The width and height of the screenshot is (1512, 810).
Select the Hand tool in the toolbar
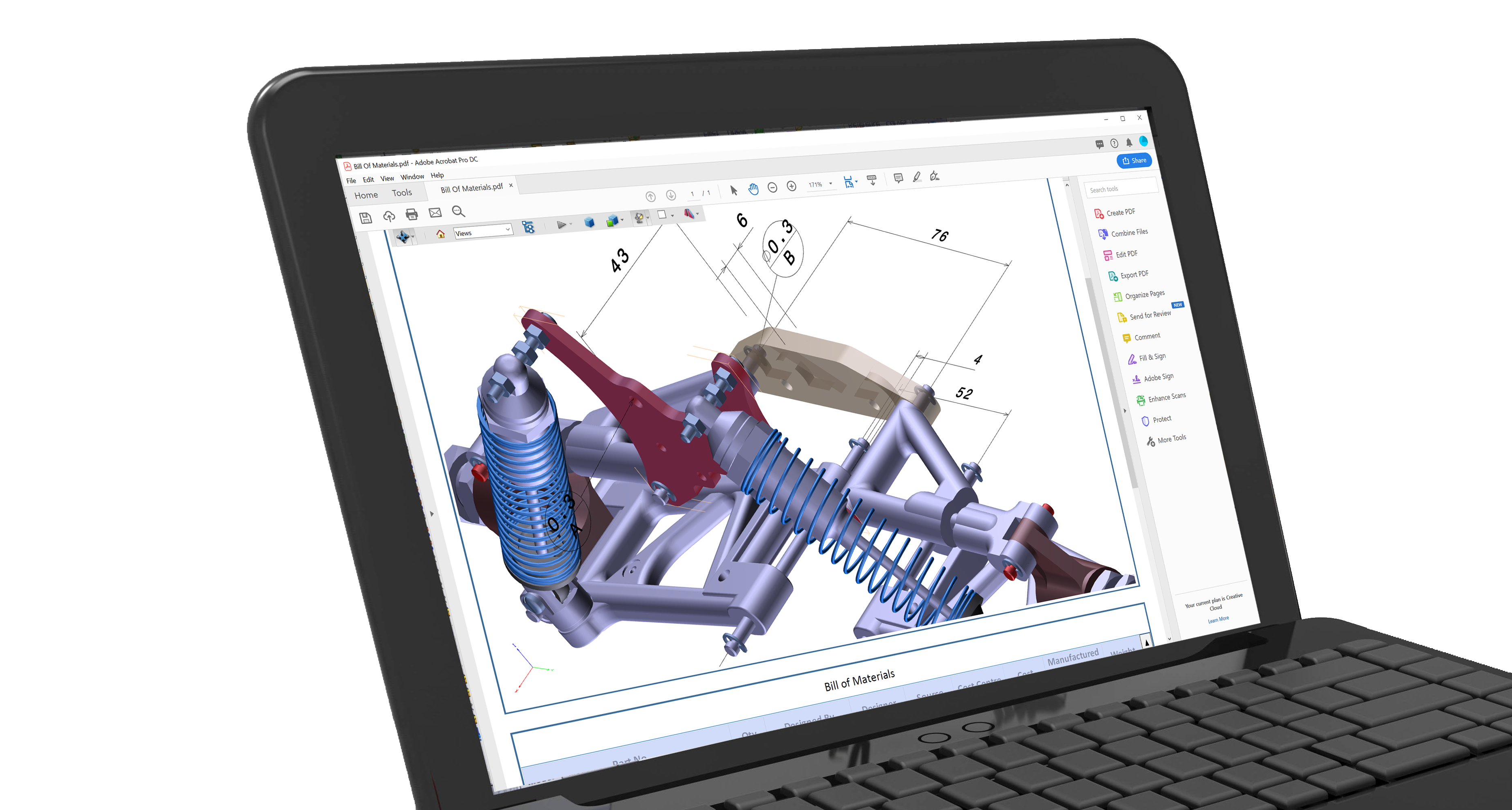pyautogui.click(x=754, y=189)
